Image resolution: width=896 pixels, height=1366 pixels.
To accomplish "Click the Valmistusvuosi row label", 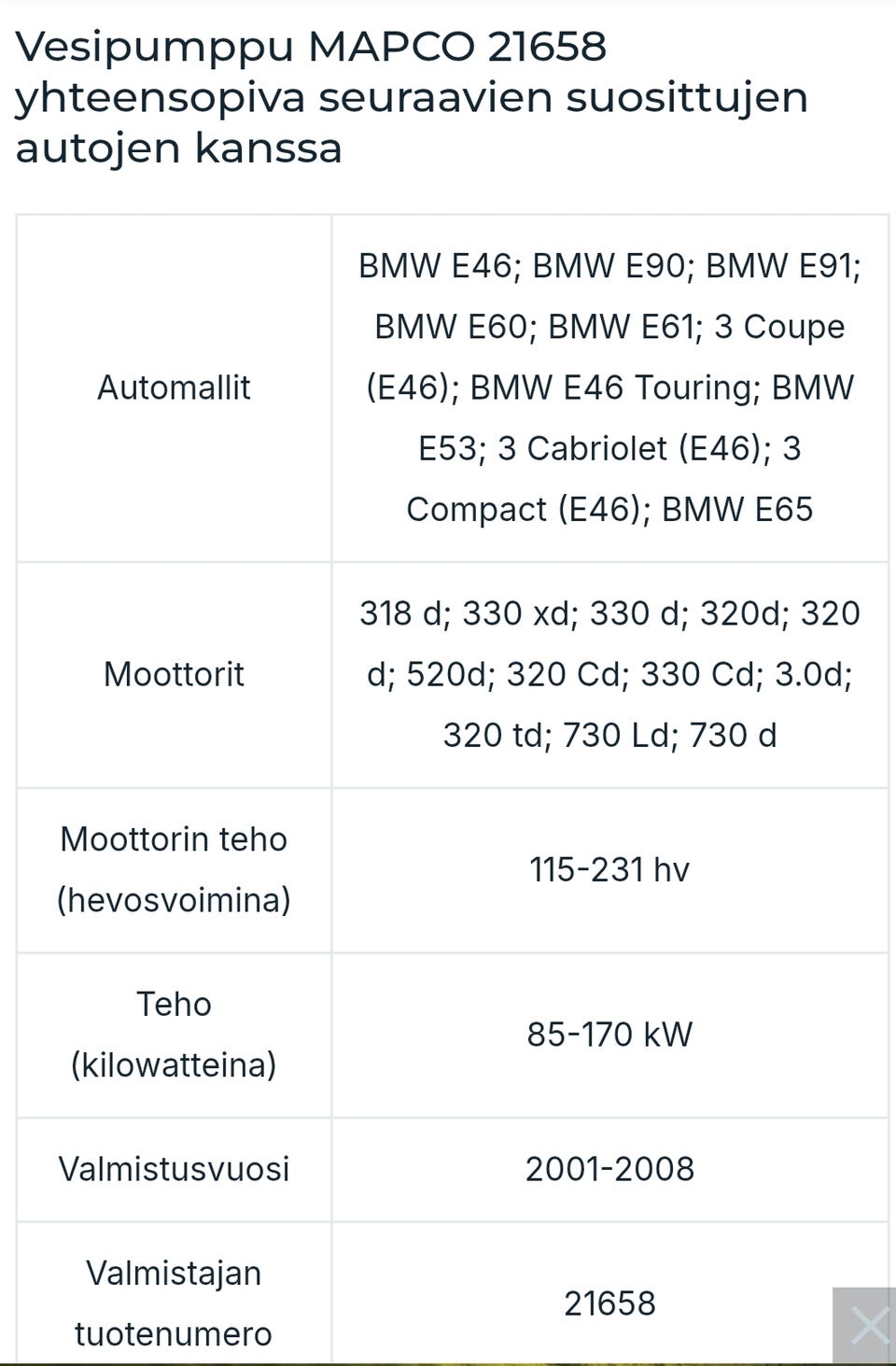I will pos(174,1169).
